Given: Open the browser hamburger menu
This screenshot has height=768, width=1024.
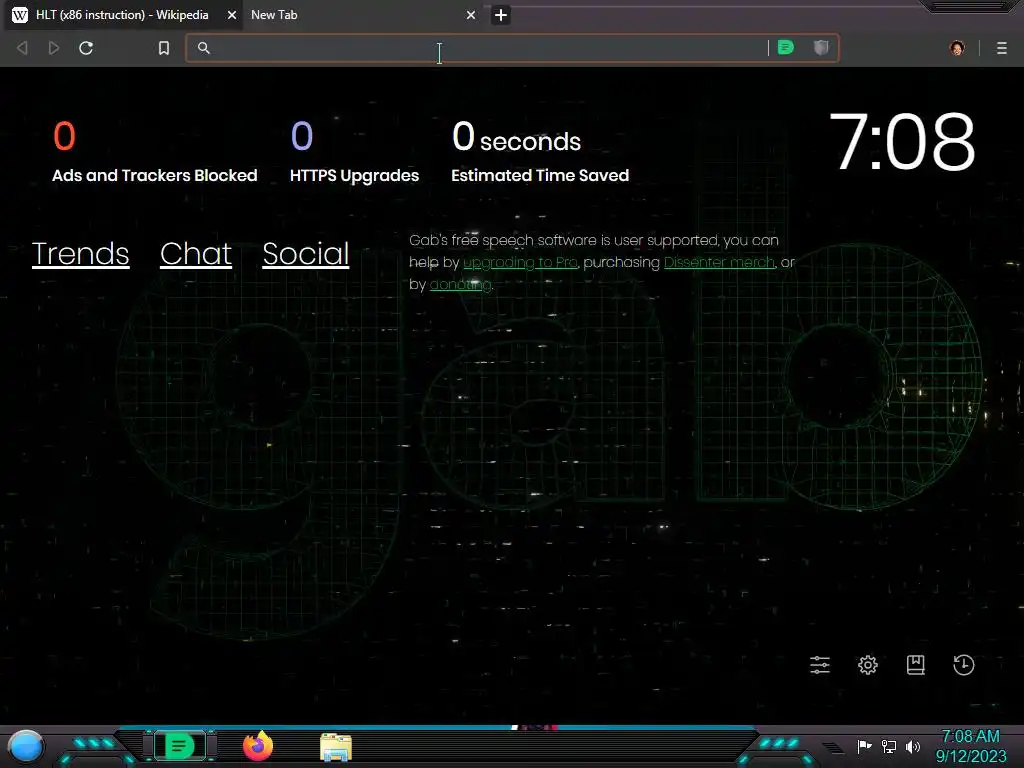Looking at the screenshot, I should [1002, 48].
